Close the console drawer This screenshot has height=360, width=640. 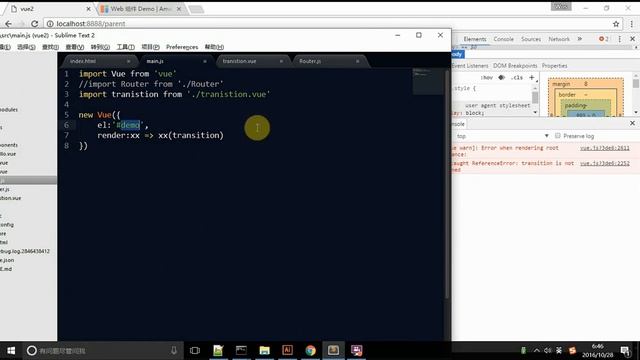633,123
